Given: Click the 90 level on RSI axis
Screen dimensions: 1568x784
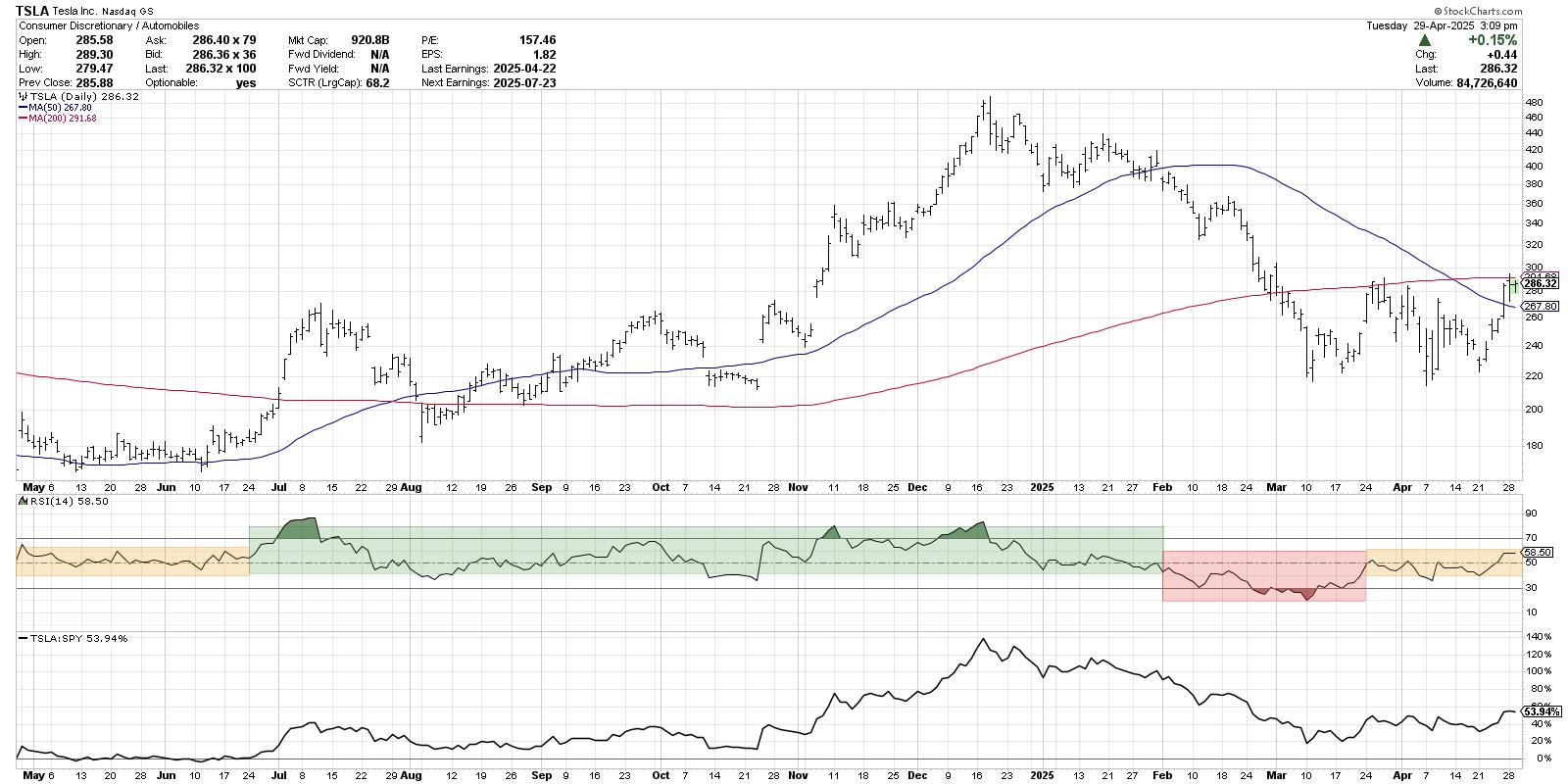Looking at the screenshot, I should point(1531,514).
